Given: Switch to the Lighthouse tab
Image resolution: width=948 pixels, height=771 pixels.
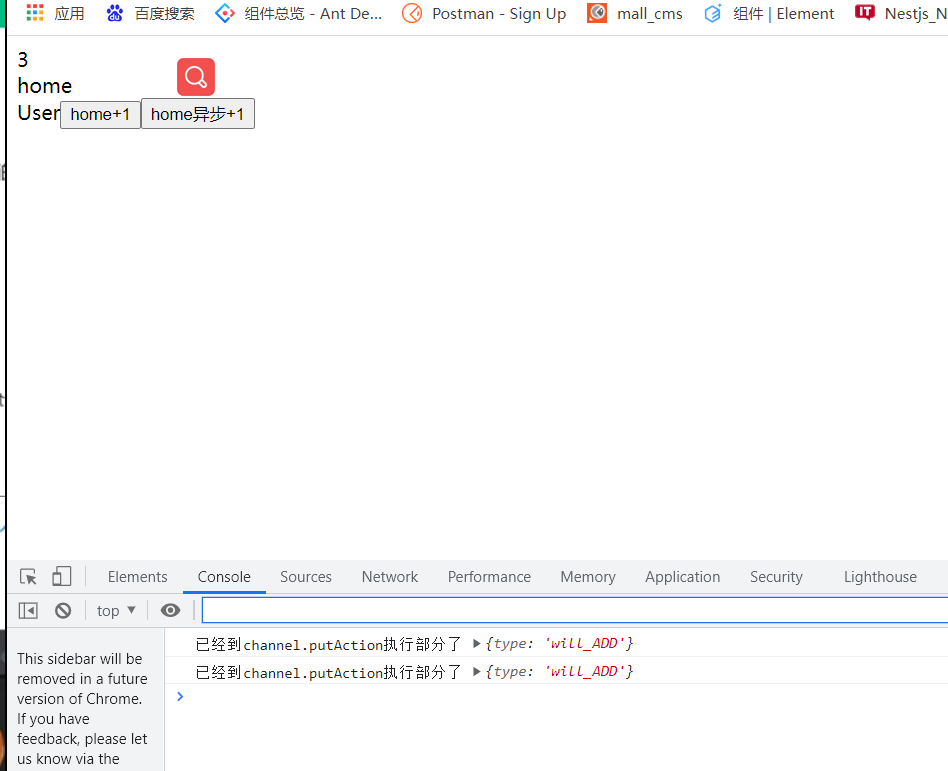Looking at the screenshot, I should pyautogui.click(x=880, y=577).
